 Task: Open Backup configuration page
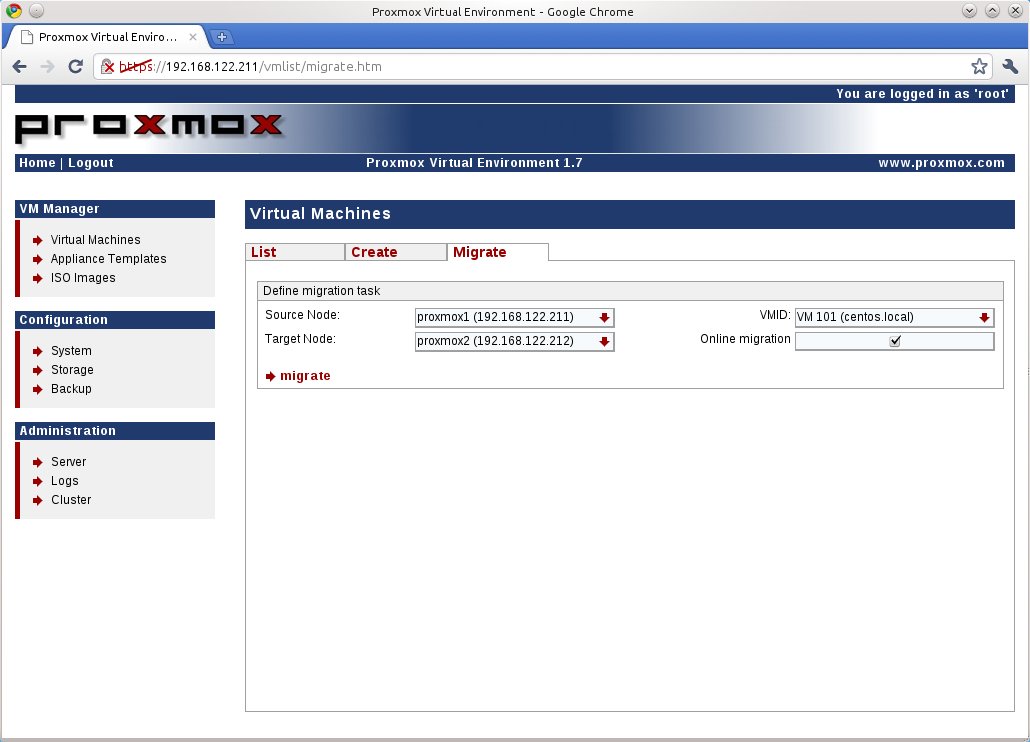pos(71,389)
